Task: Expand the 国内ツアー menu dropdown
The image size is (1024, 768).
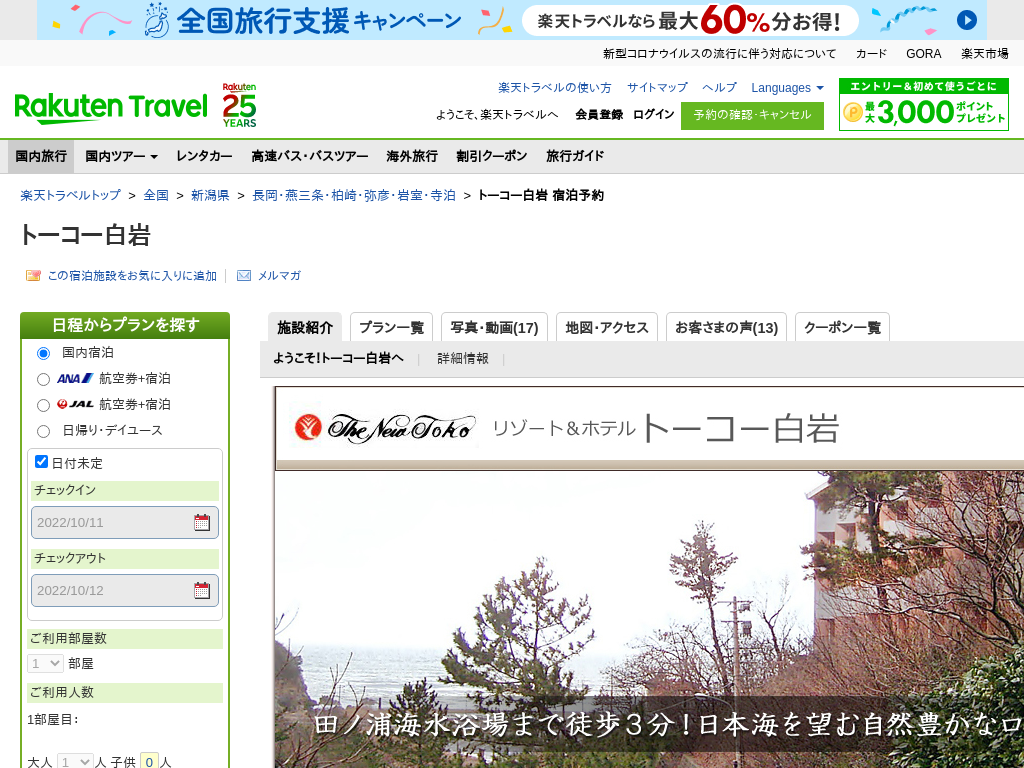Action: coord(121,156)
